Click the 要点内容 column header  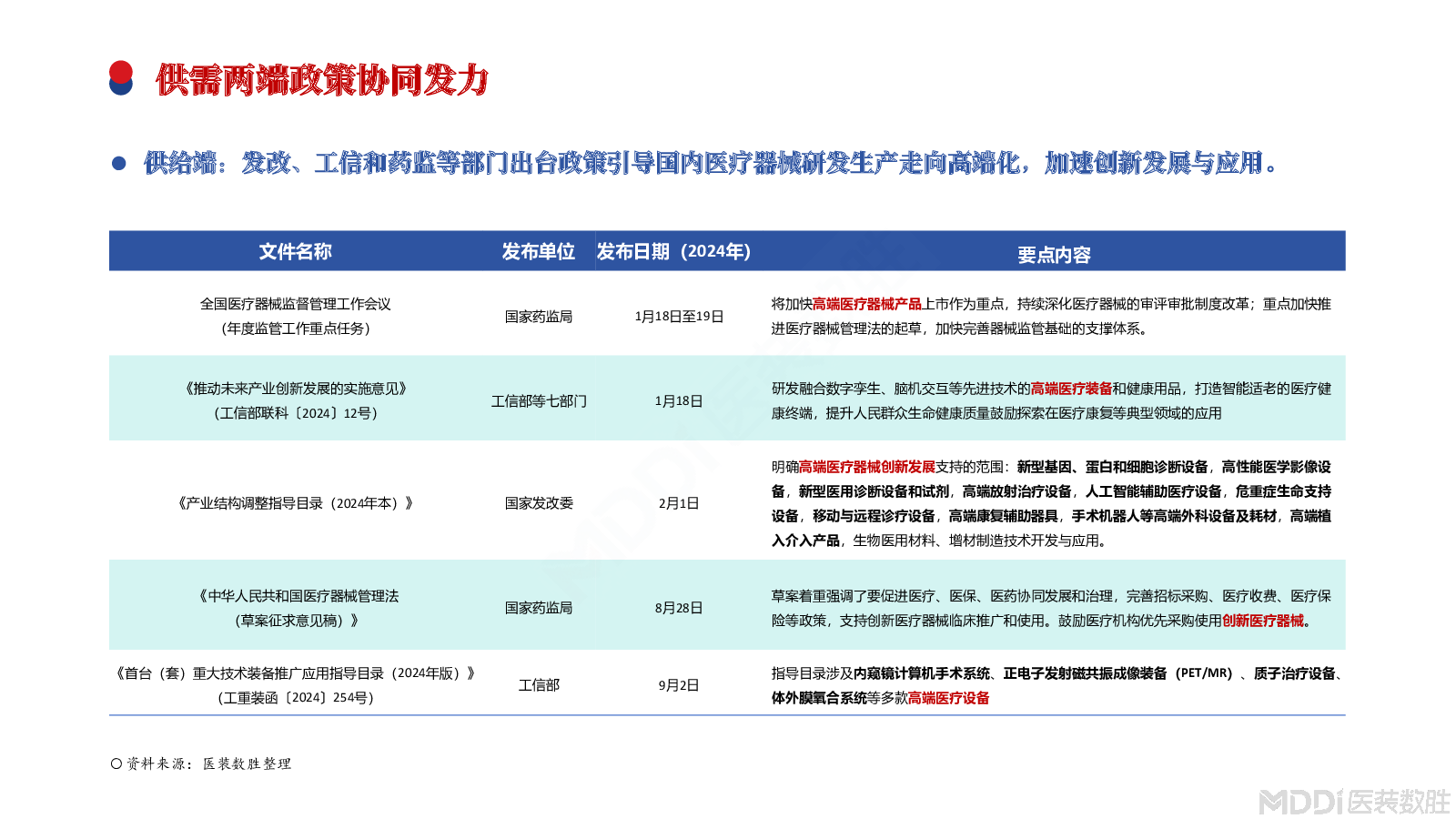pyautogui.click(x=1054, y=255)
